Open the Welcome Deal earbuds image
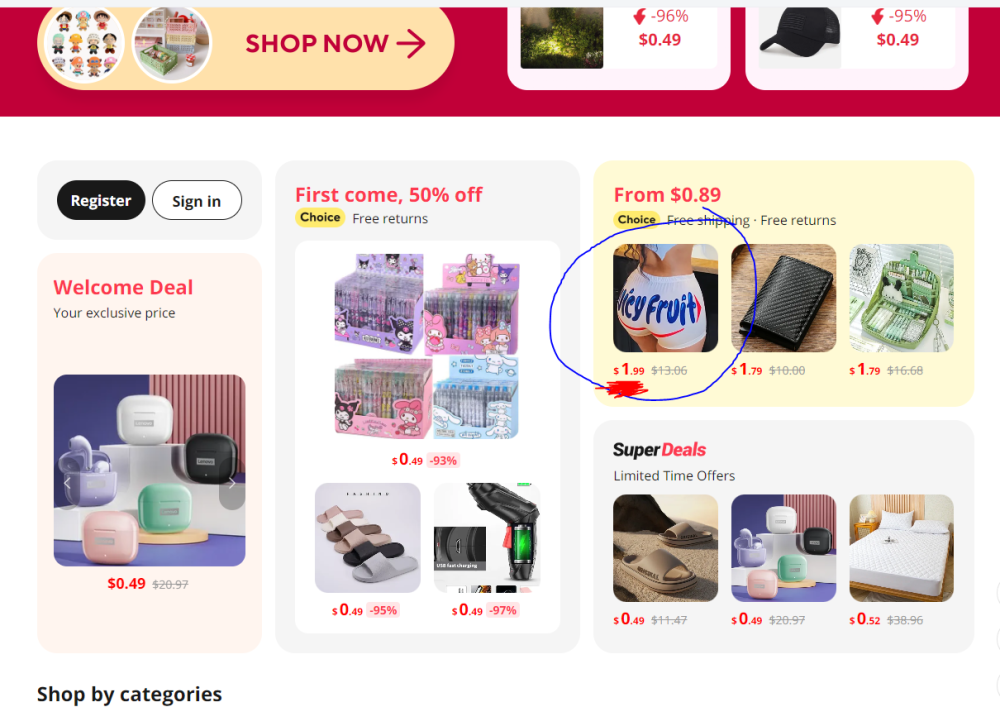The width and height of the screenshot is (1000, 726). tap(149, 470)
